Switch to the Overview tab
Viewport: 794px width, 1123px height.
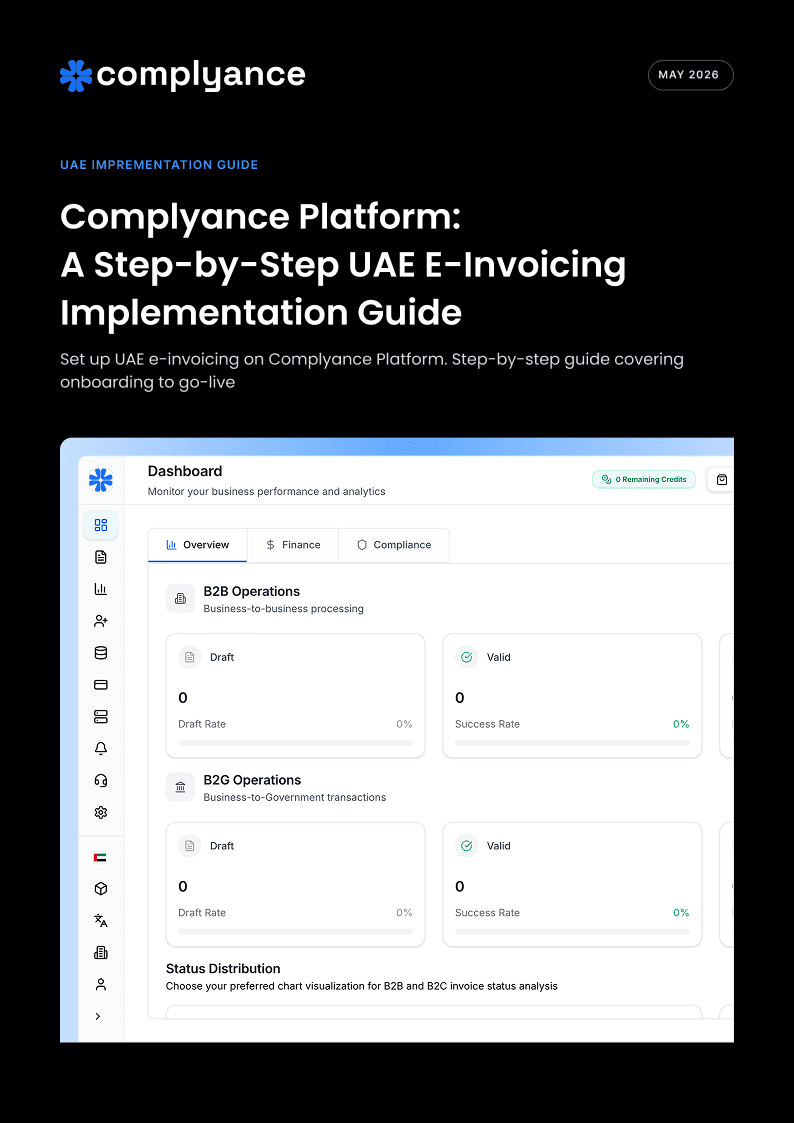coord(198,545)
